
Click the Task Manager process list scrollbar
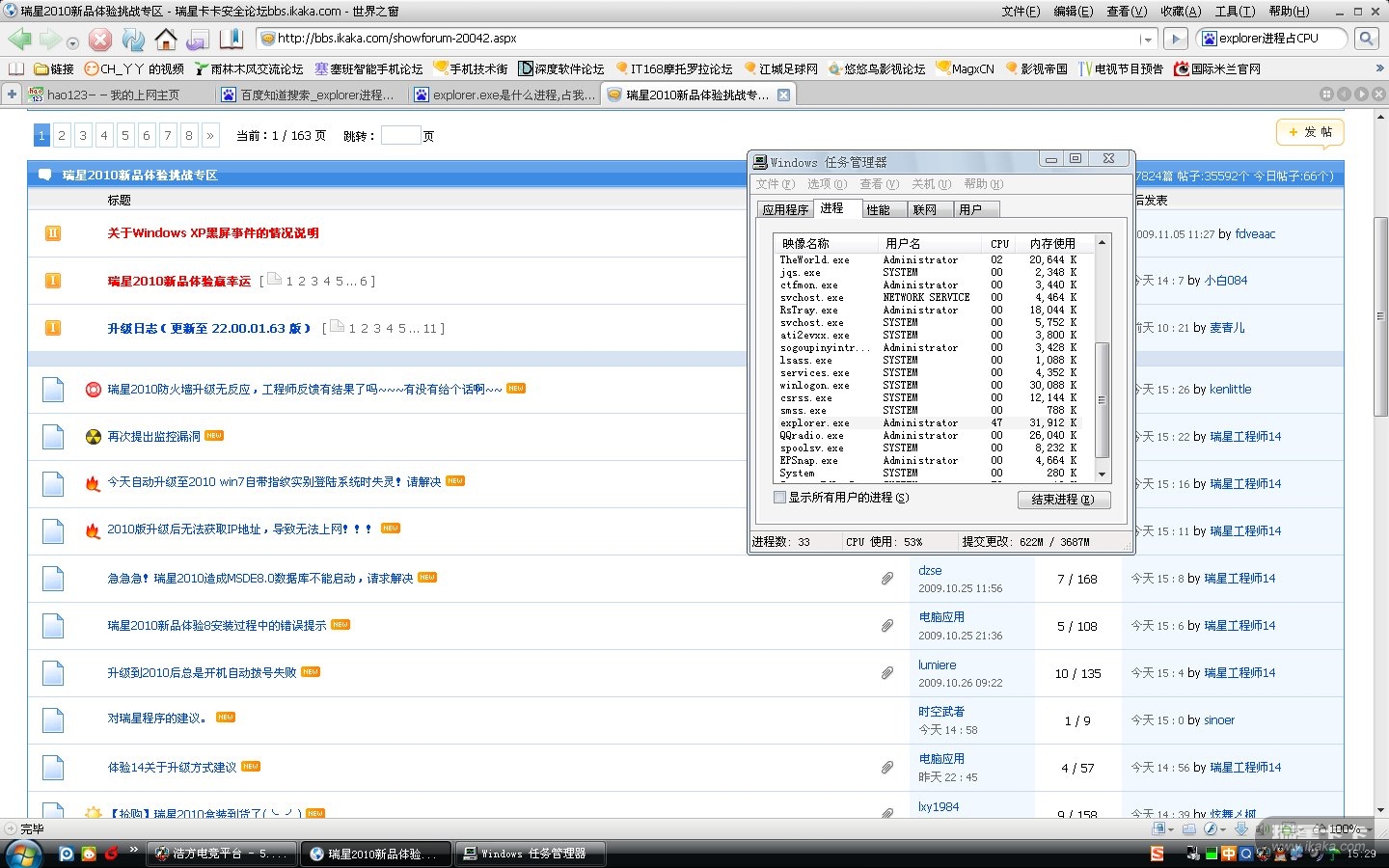tap(1102, 400)
